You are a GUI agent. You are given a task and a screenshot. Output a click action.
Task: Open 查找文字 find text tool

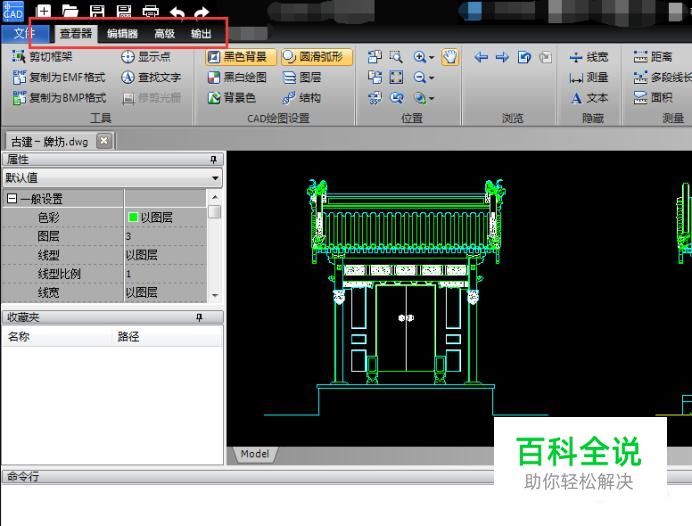(151, 77)
